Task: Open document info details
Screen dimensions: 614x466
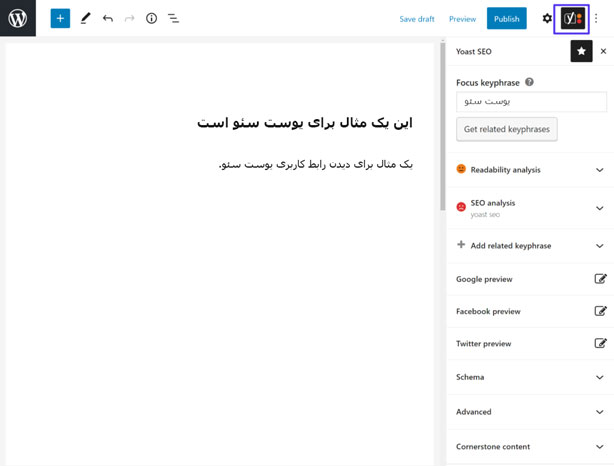Action: tap(152, 18)
